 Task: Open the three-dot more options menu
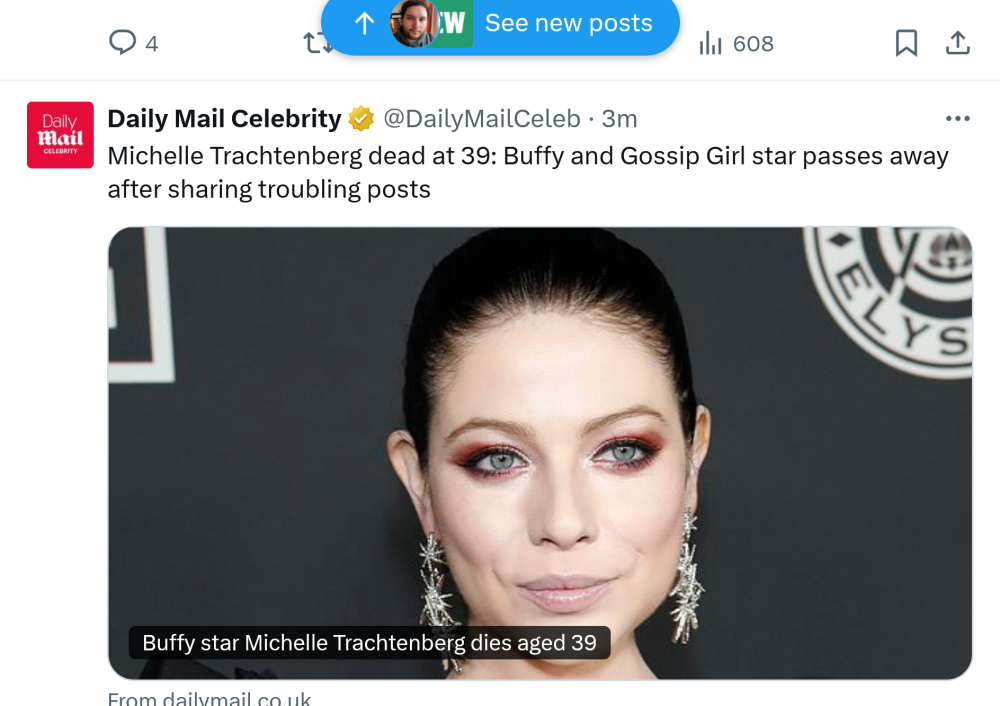(x=957, y=119)
